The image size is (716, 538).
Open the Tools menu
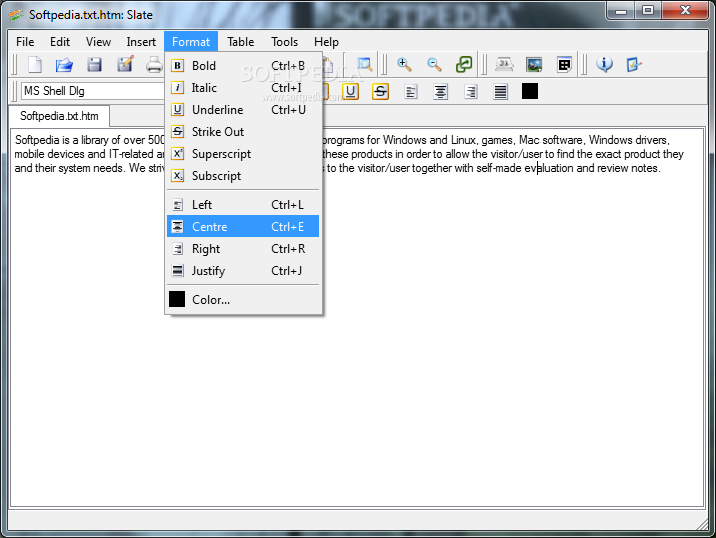284,42
